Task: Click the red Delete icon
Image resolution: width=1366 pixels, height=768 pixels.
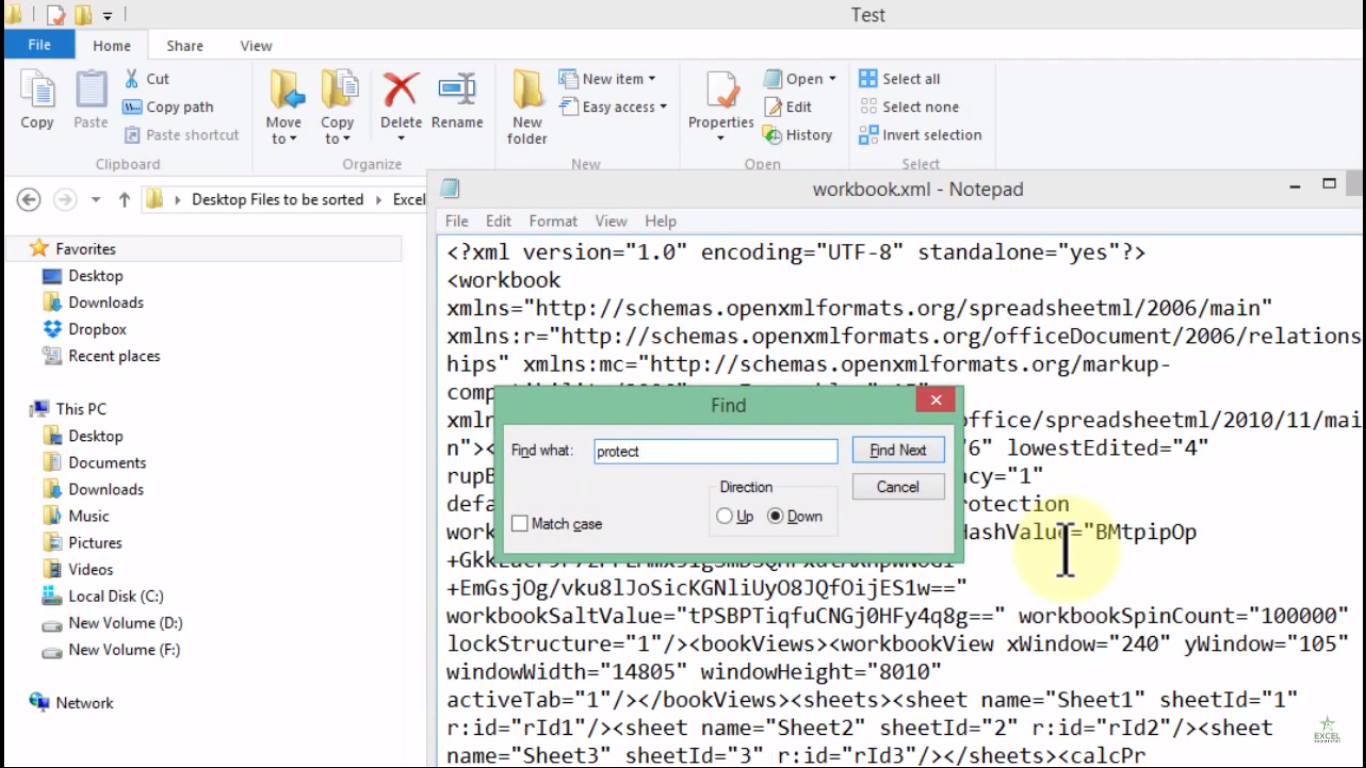Action: tap(401, 91)
